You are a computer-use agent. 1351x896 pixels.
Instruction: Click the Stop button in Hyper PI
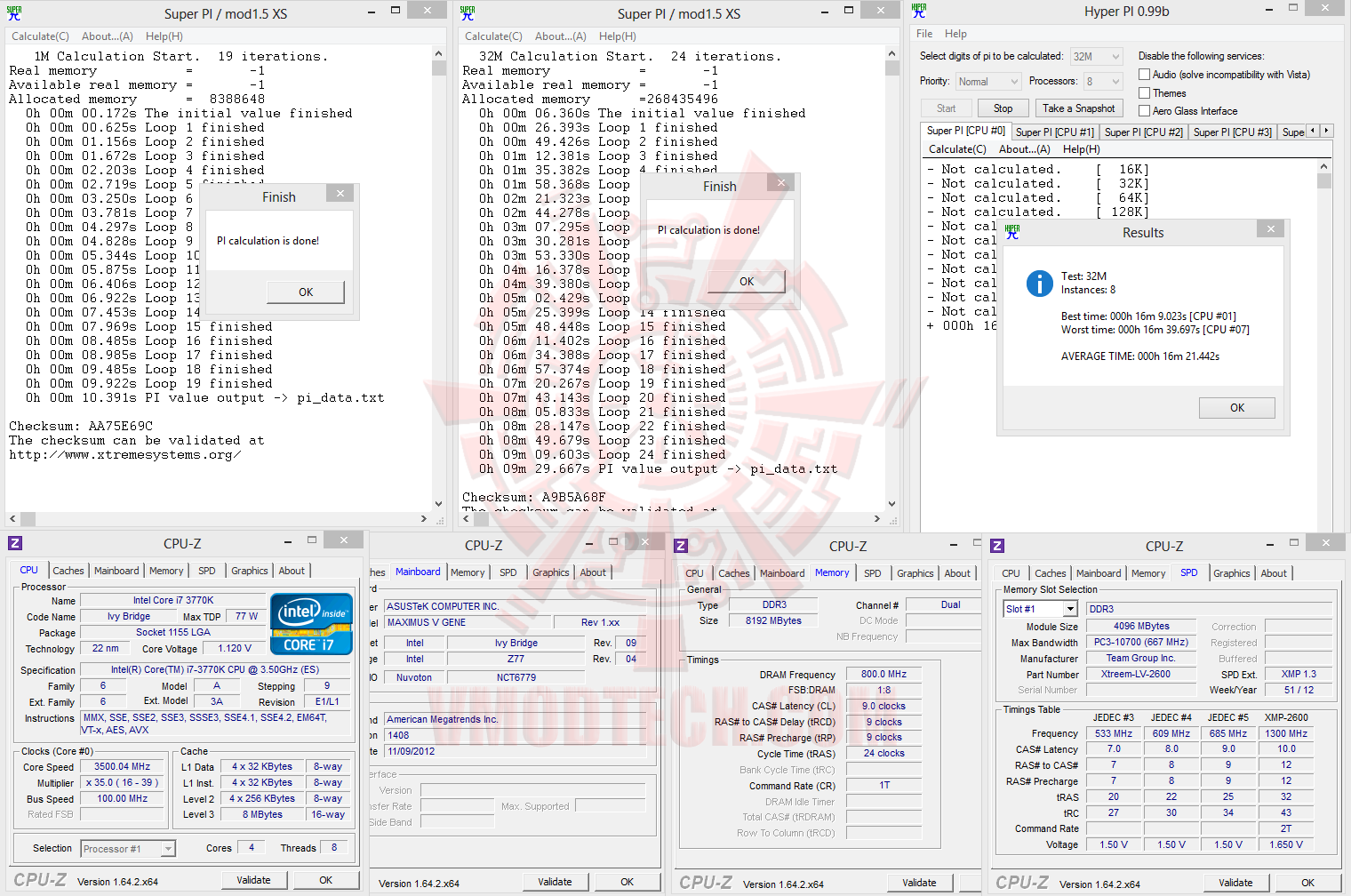1003,108
